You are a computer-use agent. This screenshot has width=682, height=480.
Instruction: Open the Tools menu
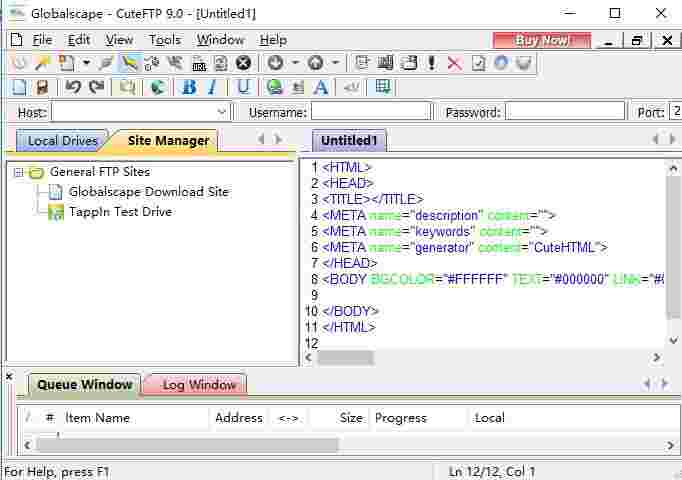click(165, 40)
